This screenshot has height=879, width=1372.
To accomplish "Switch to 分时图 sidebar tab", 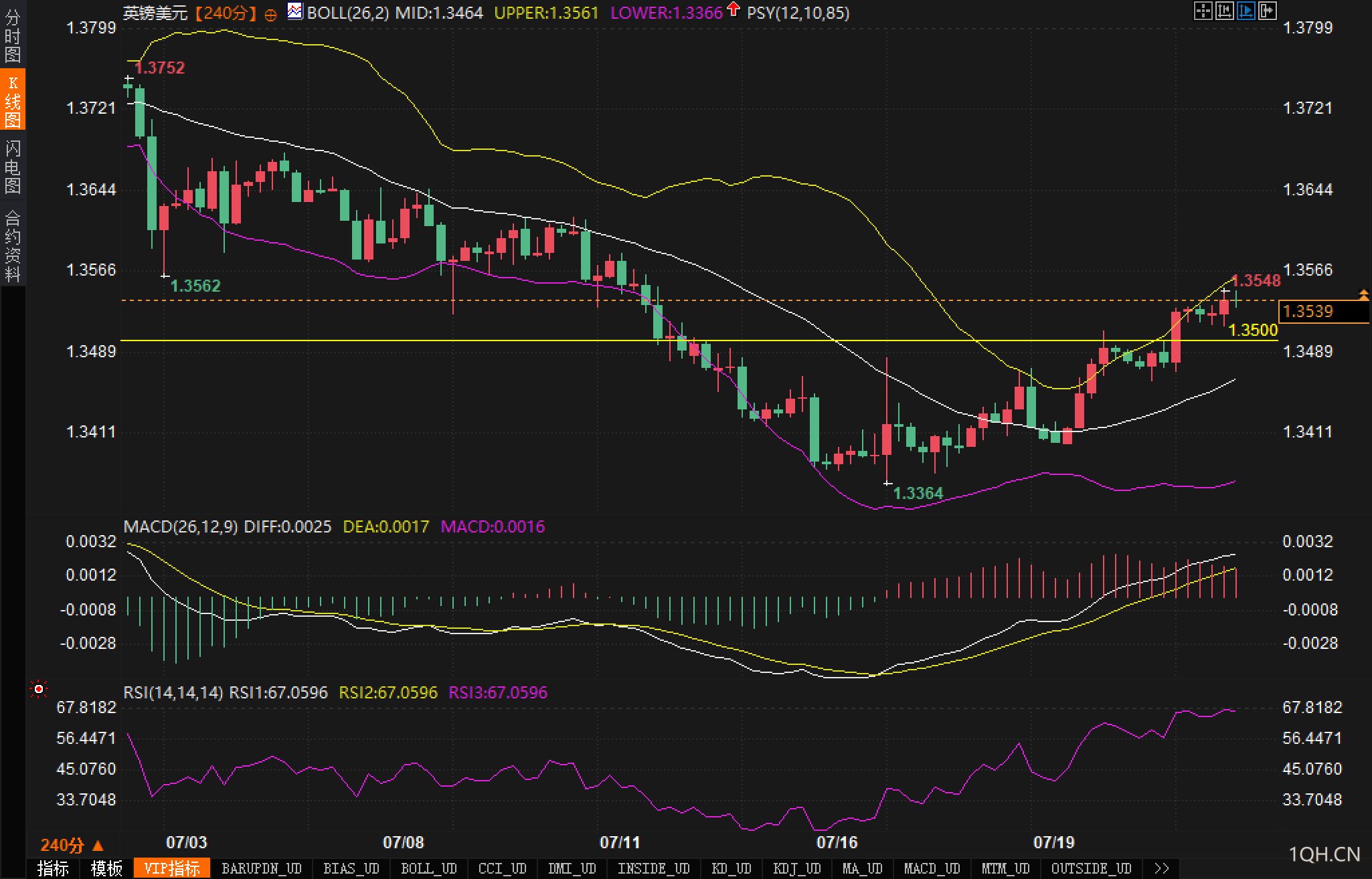I will [13, 35].
